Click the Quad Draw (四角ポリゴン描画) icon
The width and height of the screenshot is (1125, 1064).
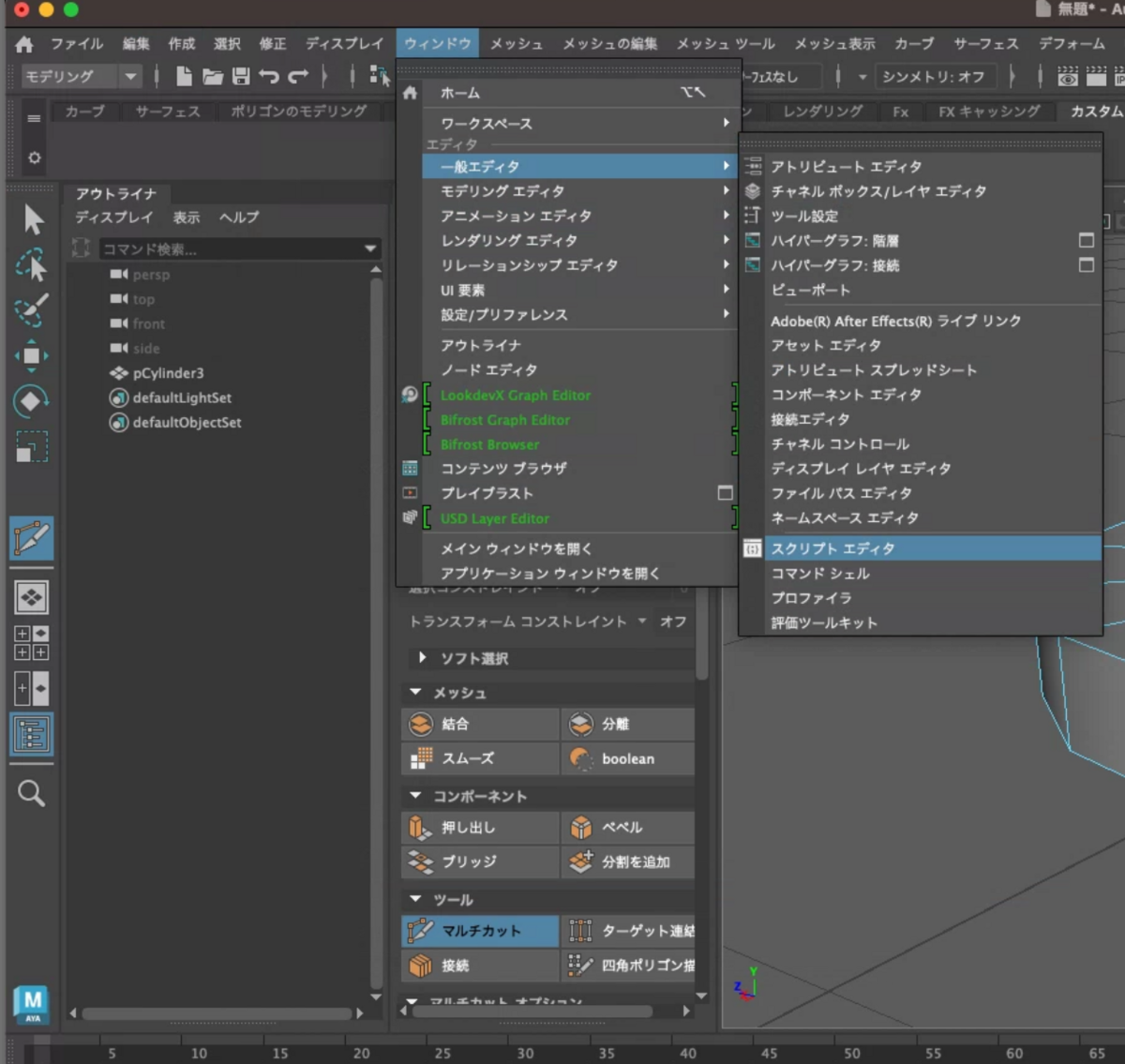(x=579, y=965)
